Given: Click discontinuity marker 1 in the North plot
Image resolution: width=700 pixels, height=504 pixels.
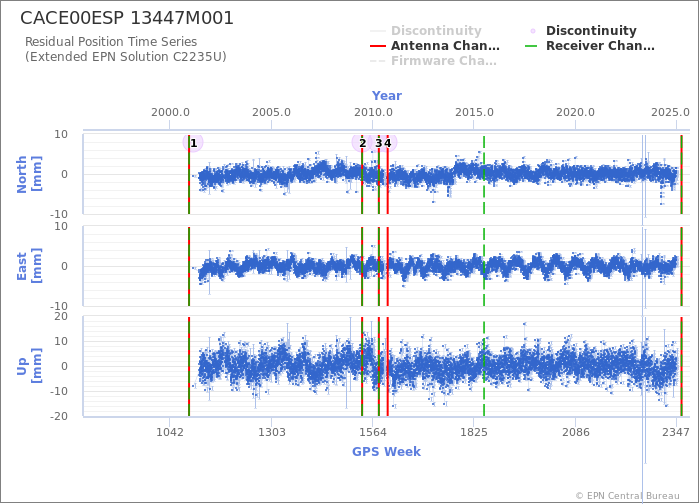Looking at the screenshot, I should [193, 143].
